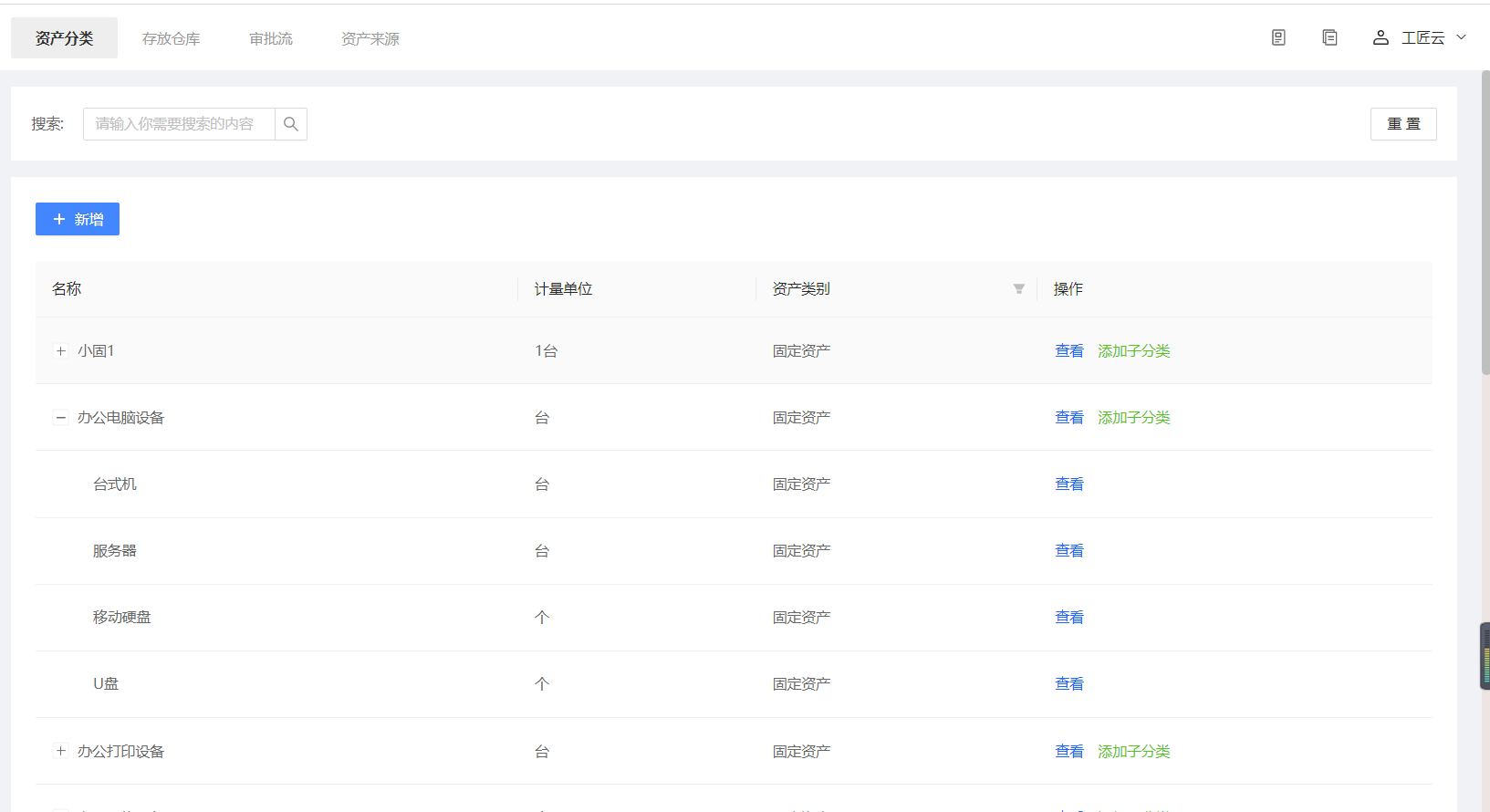Screen dimensions: 1490x812
Task: Open the 资产来源 tab
Action: click(x=370, y=38)
